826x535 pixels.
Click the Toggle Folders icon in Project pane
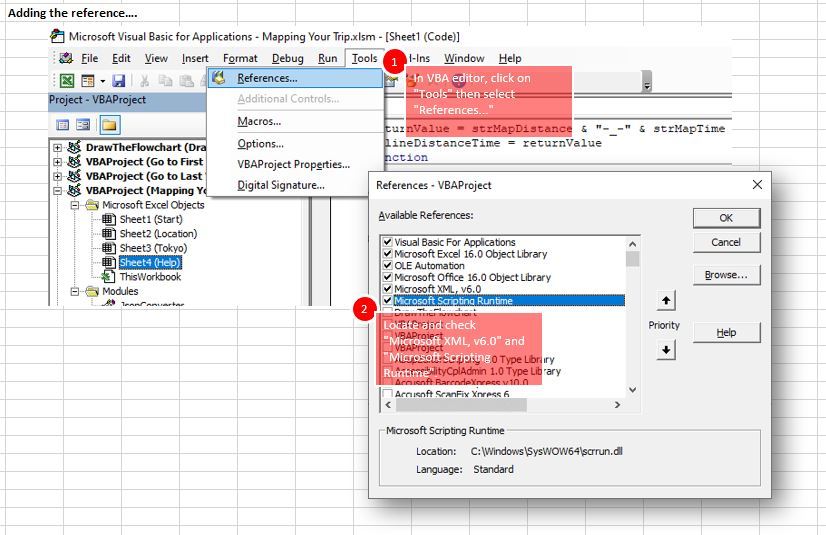[110, 125]
